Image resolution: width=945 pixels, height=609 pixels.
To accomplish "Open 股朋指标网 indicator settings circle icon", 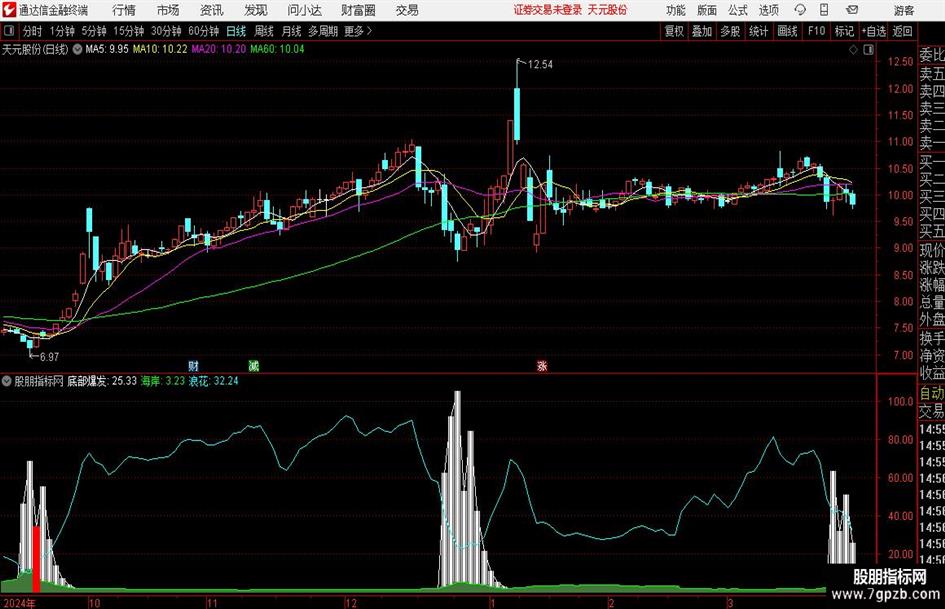I will click(x=7, y=381).
